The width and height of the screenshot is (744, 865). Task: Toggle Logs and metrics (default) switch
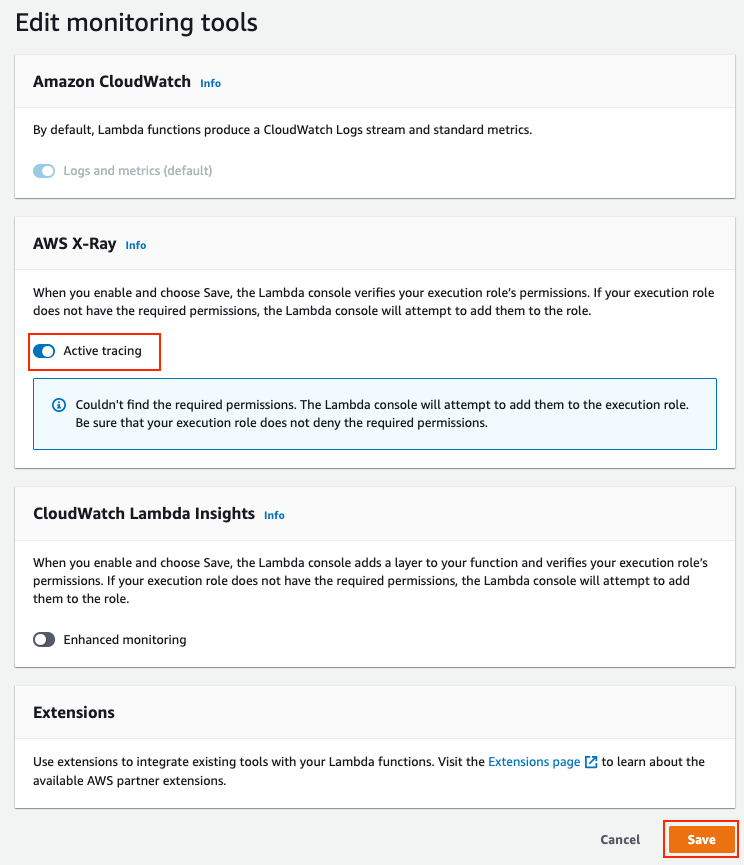click(x=44, y=171)
